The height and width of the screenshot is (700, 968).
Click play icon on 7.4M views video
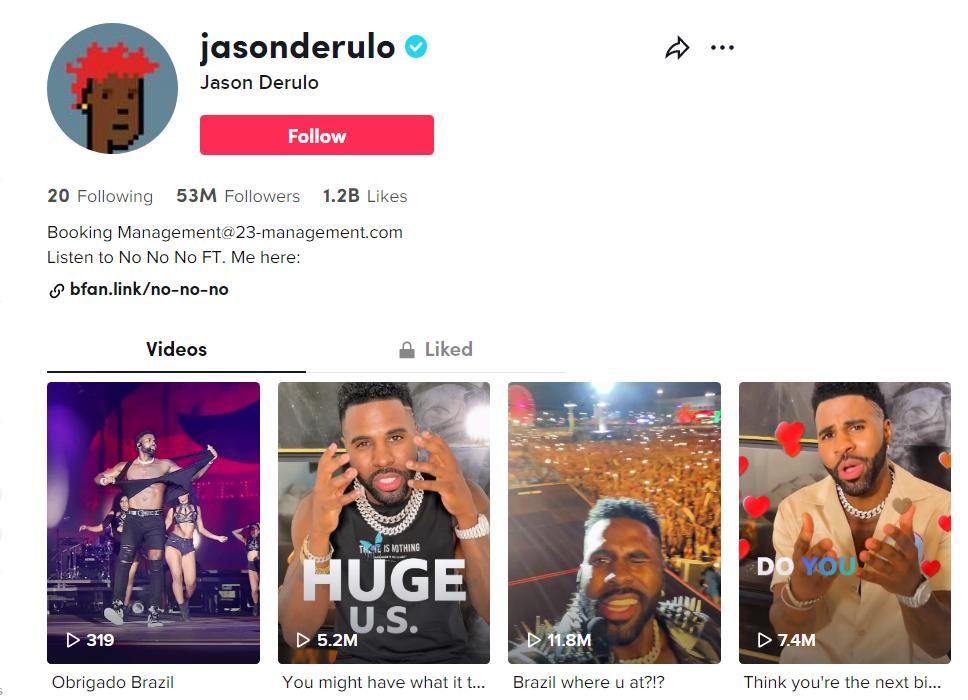[x=764, y=640]
